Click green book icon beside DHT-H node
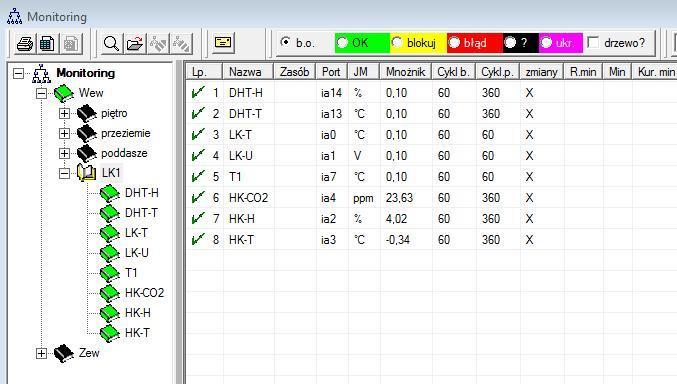 (x=110, y=193)
